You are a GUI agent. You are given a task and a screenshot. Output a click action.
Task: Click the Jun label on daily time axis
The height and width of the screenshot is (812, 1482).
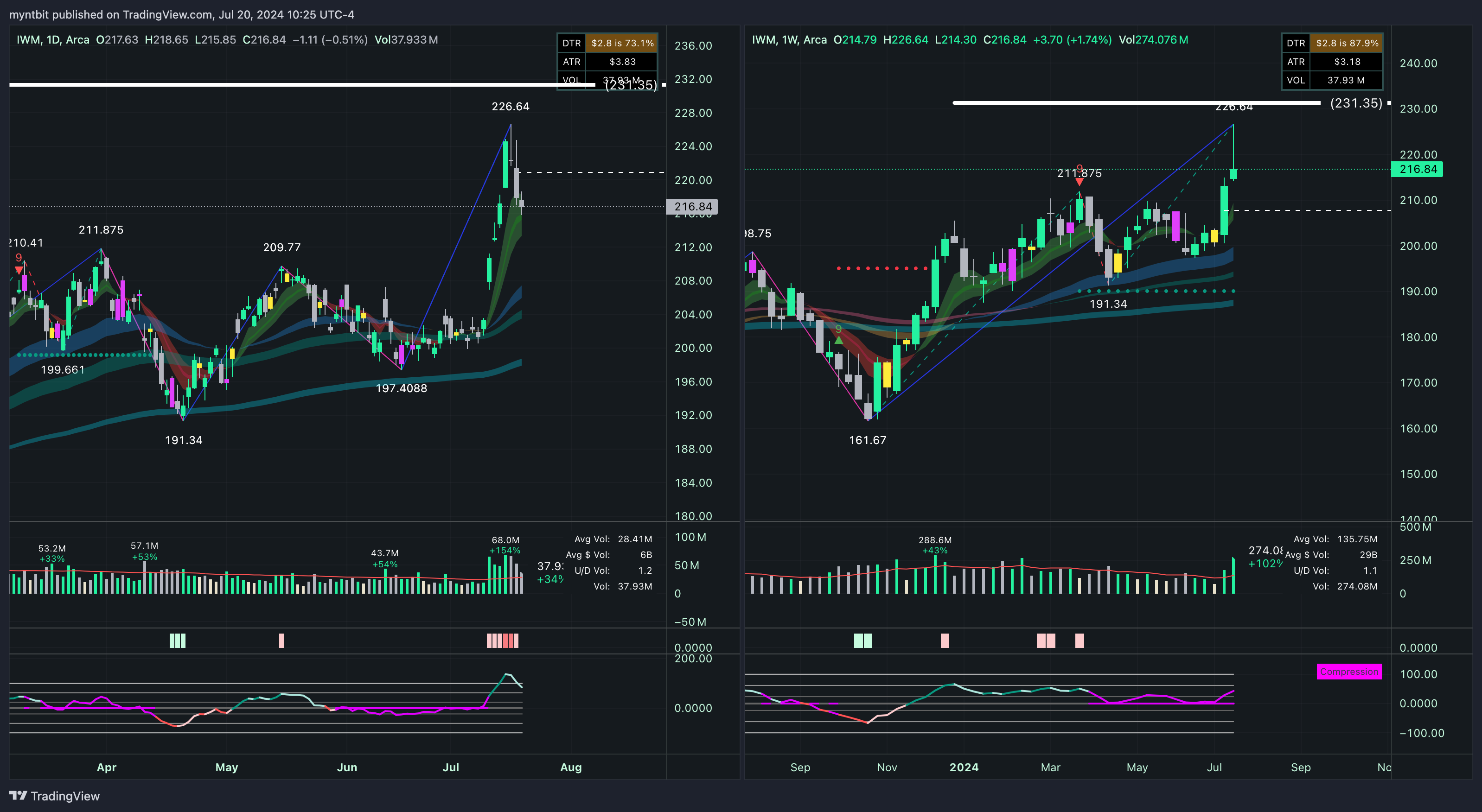tap(347, 767)
